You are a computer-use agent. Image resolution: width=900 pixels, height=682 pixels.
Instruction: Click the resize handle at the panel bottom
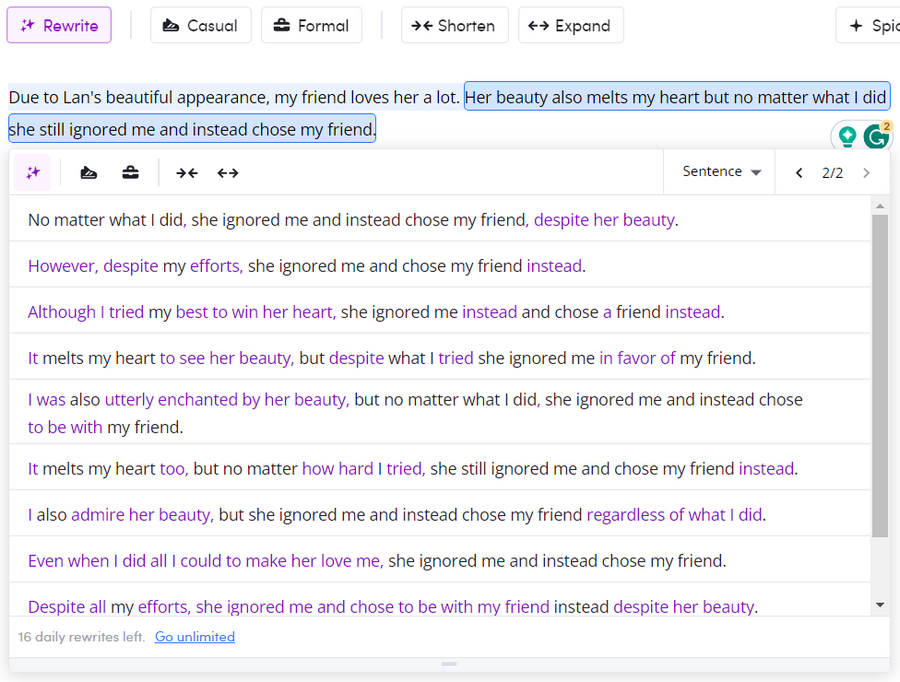point(449,664)
